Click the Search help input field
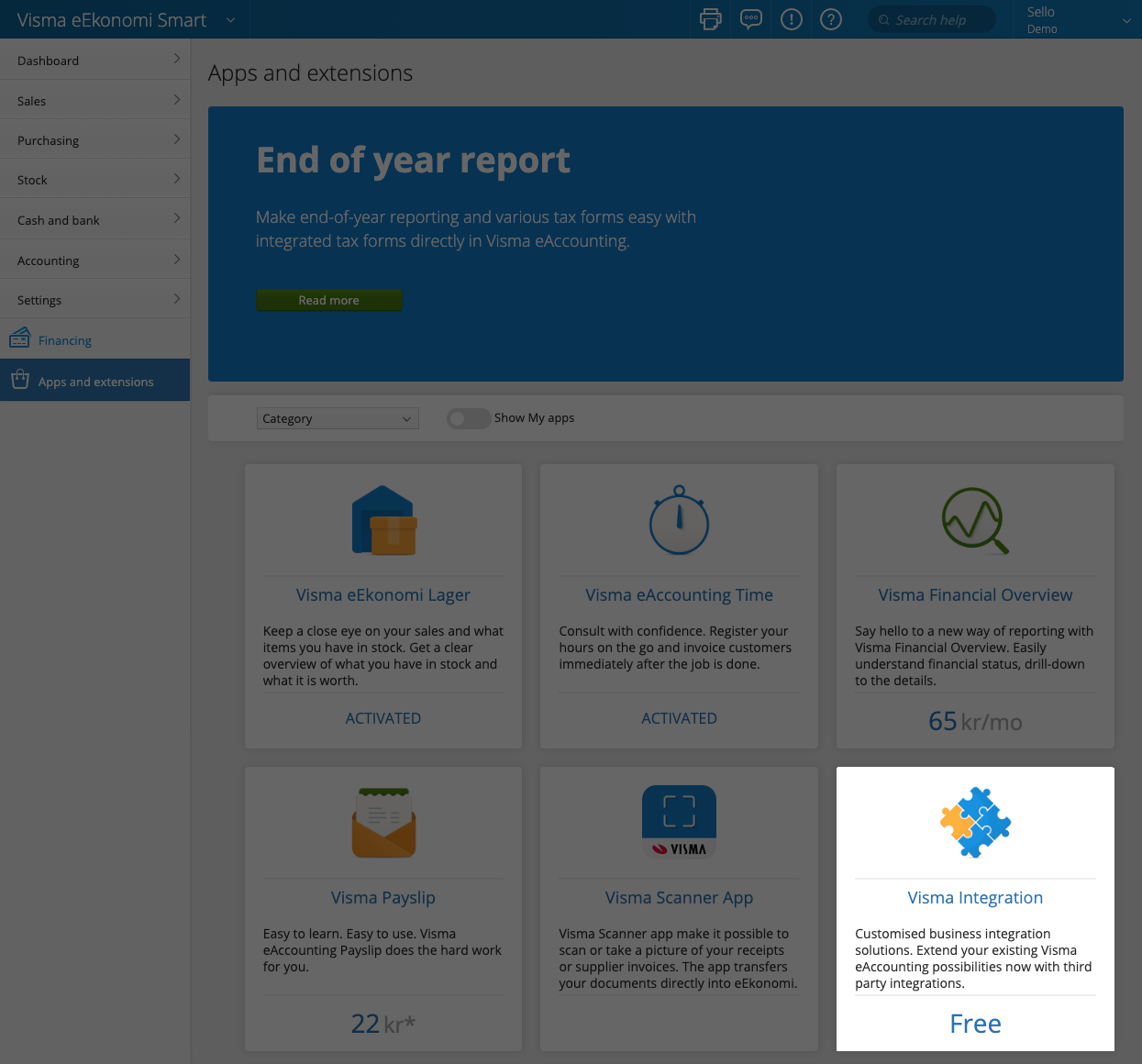 coord(931,19)
